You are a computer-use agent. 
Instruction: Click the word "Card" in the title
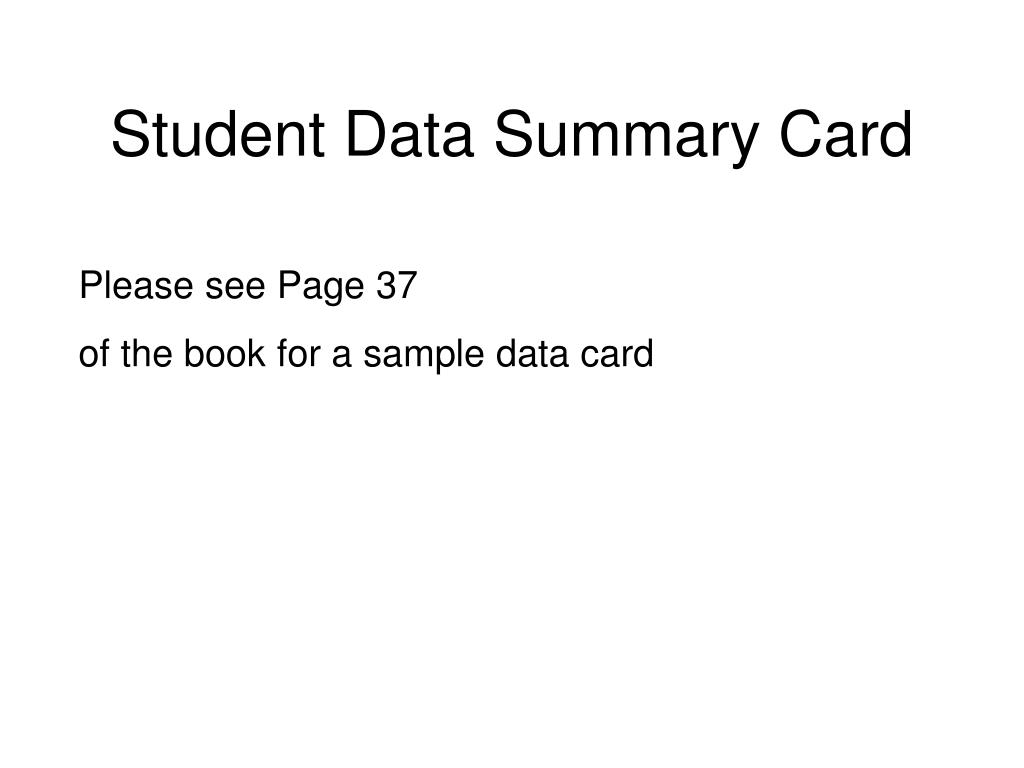pos(846,134)
